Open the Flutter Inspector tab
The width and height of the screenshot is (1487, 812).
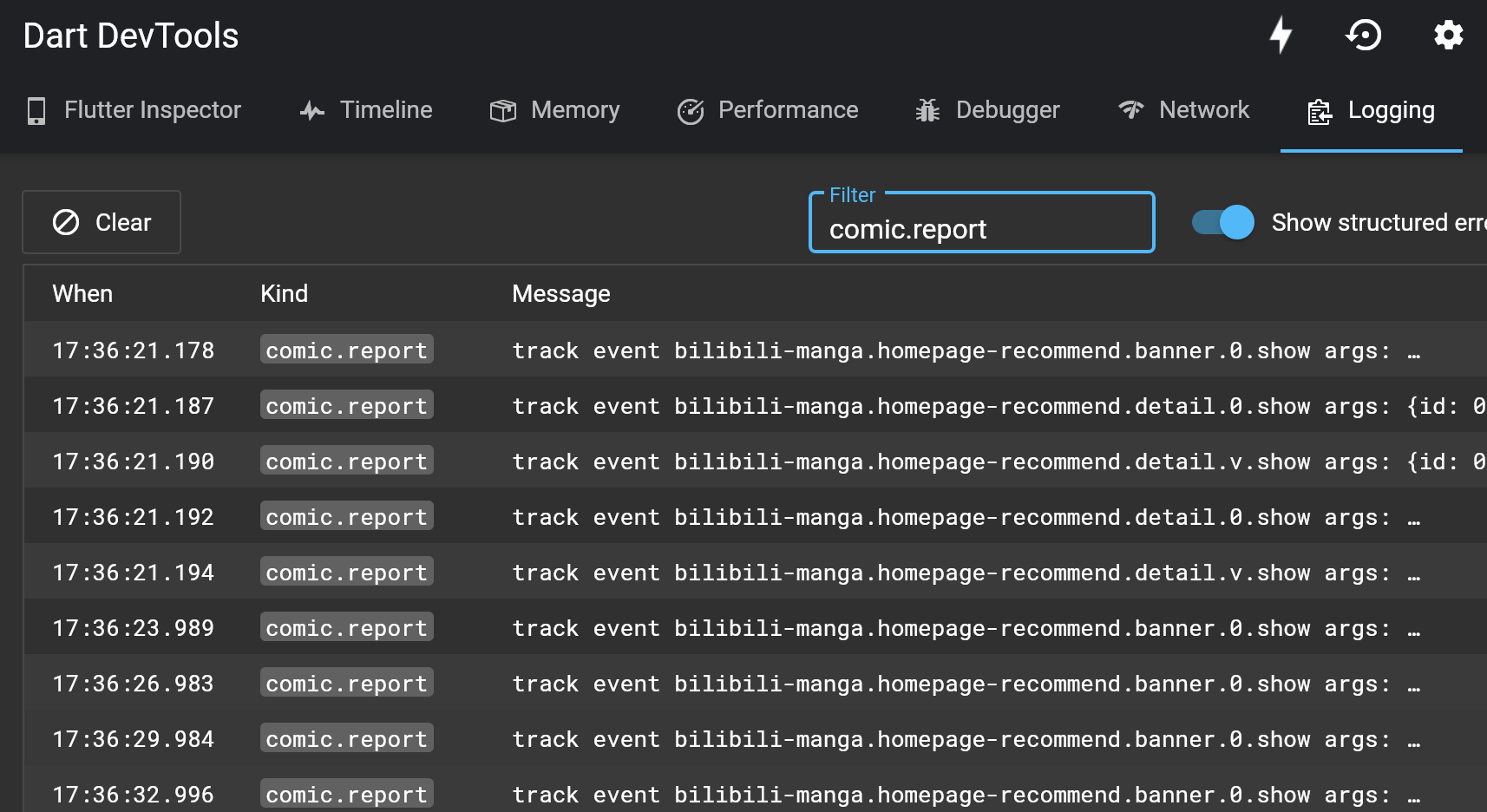(134, 110)
